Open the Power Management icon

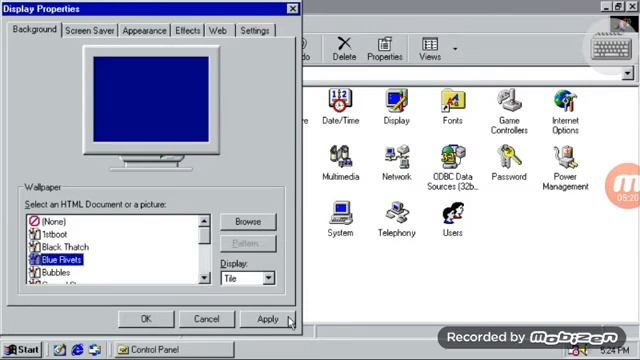[565, 167]
